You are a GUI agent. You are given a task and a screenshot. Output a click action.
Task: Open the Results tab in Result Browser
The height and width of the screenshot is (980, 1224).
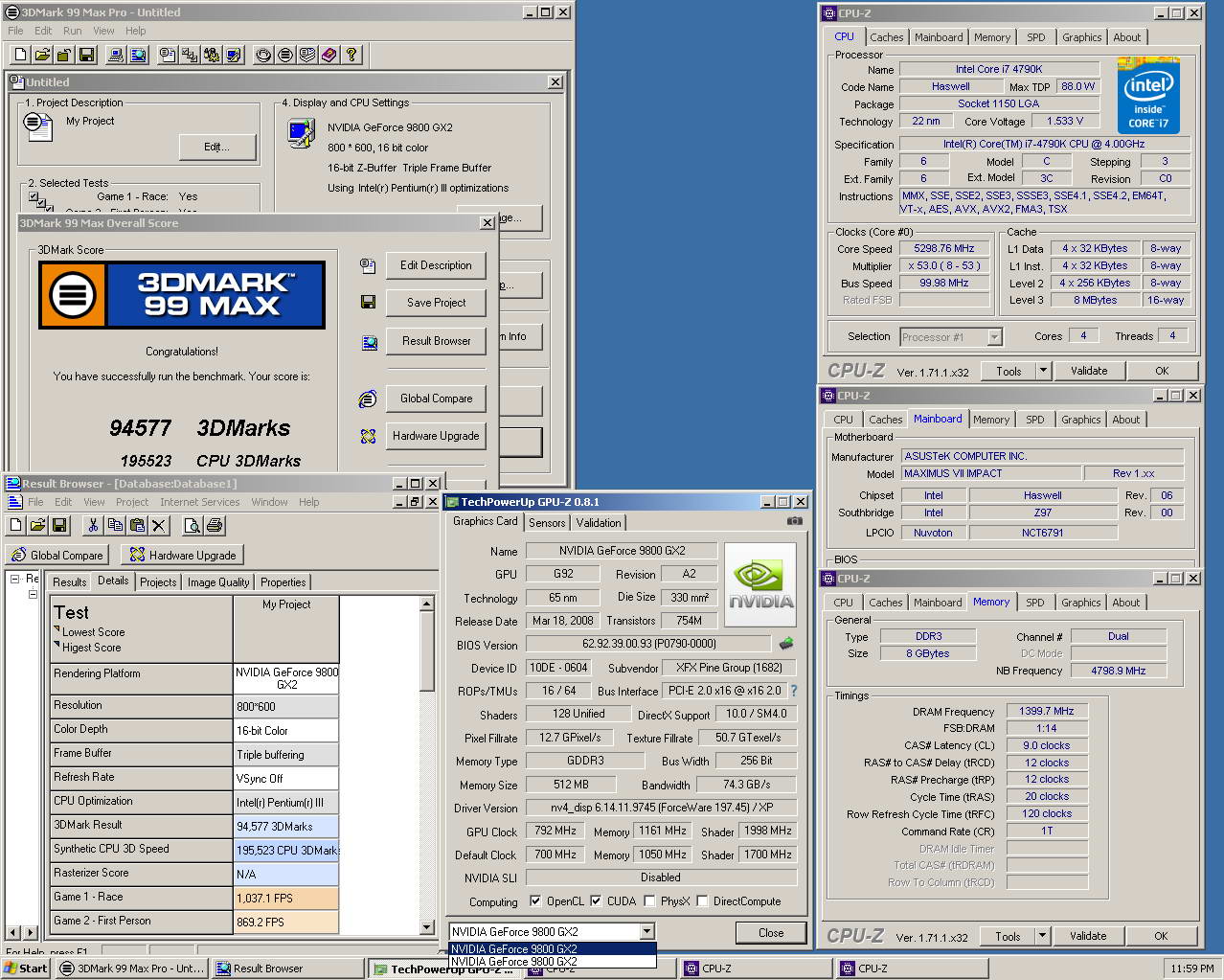click(69, 582)
